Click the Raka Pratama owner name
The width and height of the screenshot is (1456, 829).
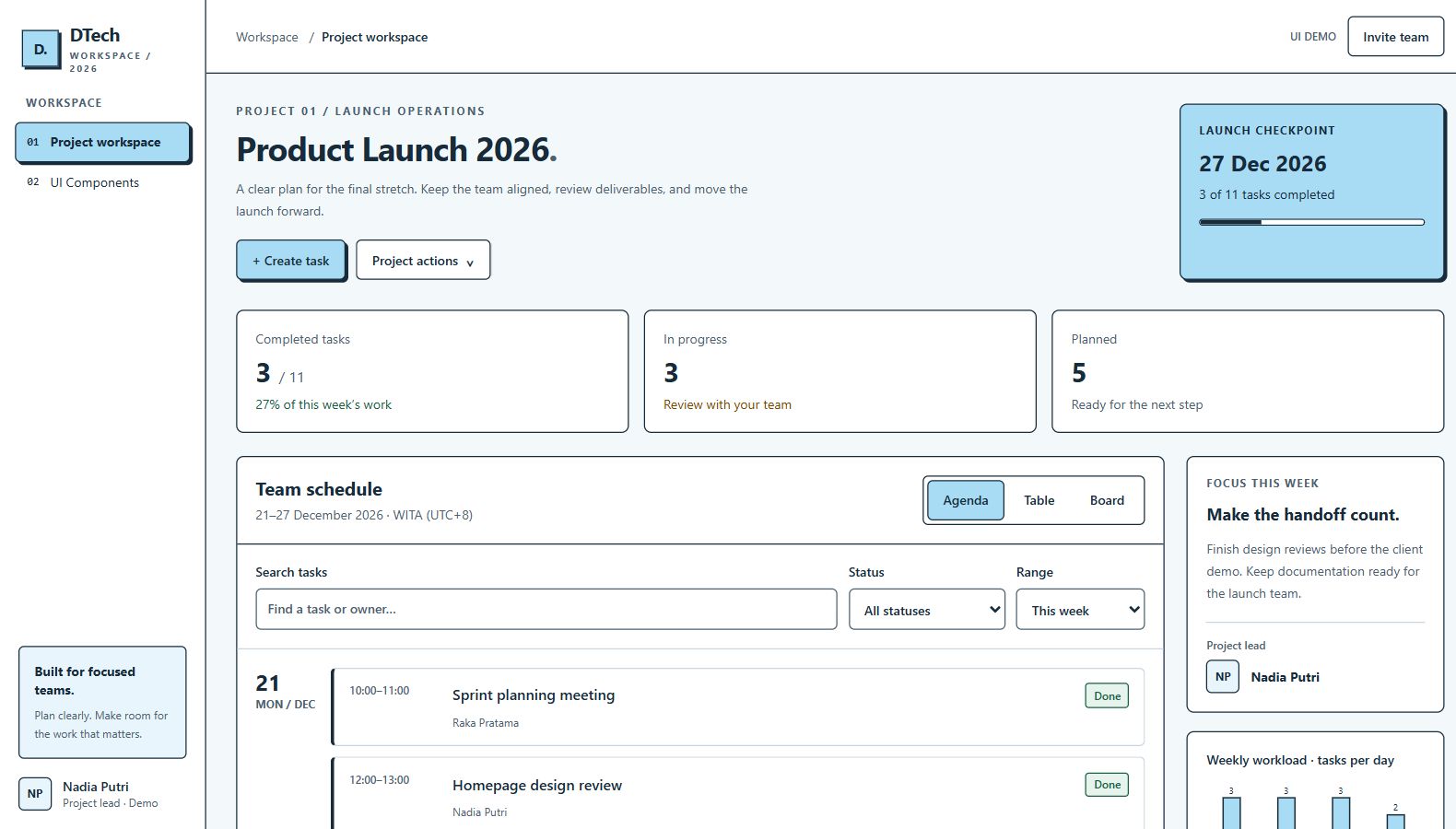tap(486, 723)
